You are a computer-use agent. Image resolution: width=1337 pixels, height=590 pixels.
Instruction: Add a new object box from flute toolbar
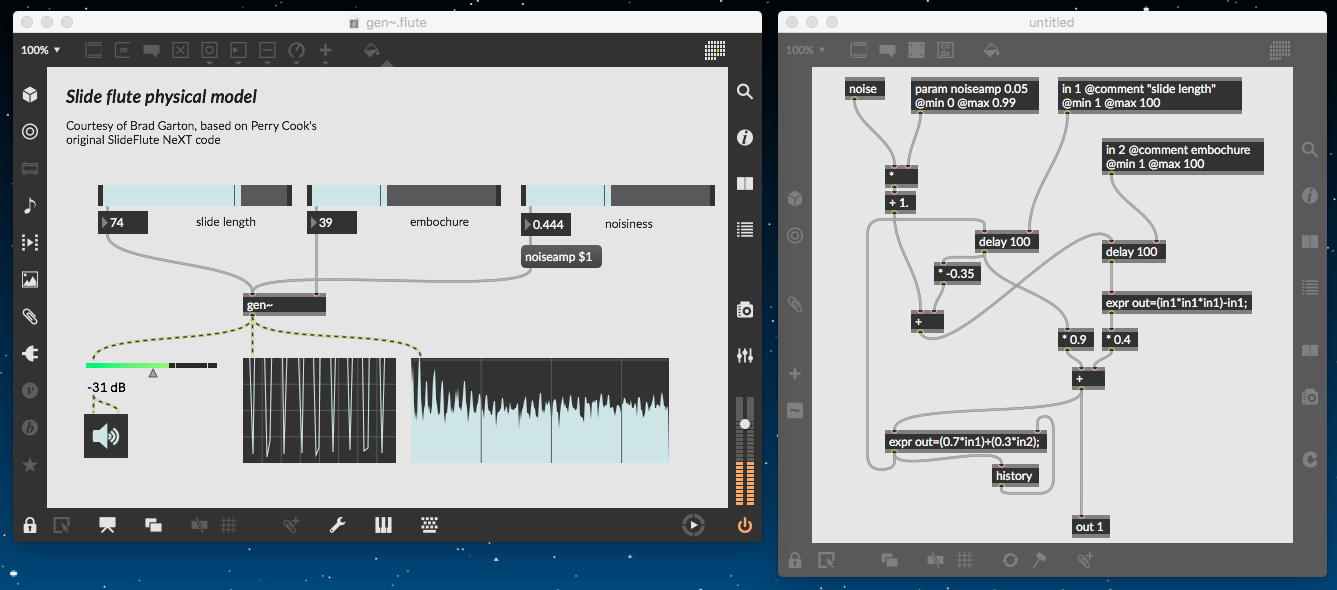click(x=94, y=50)
